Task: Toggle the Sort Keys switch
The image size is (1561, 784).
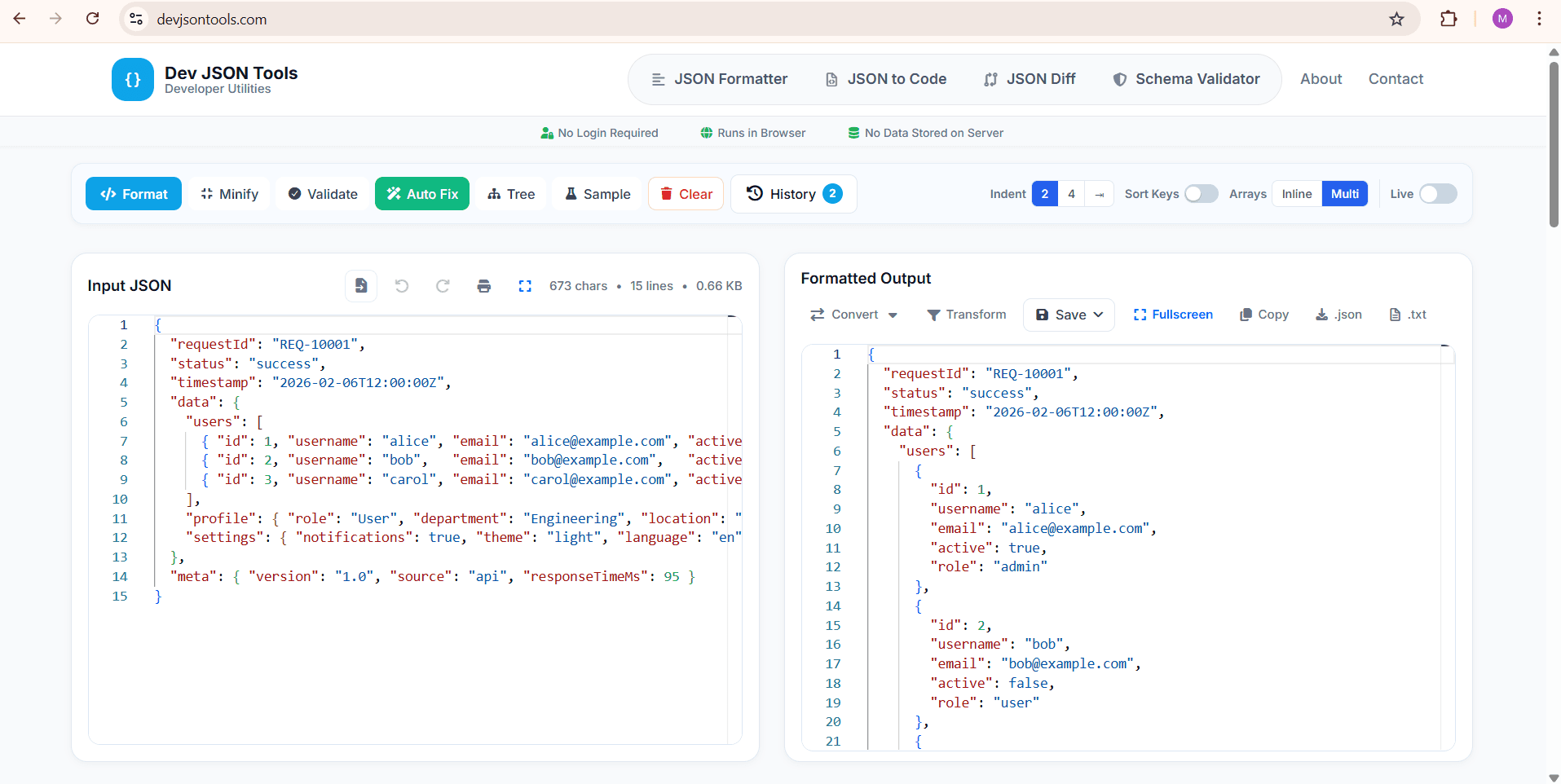Action: [x=1201, y=193]
